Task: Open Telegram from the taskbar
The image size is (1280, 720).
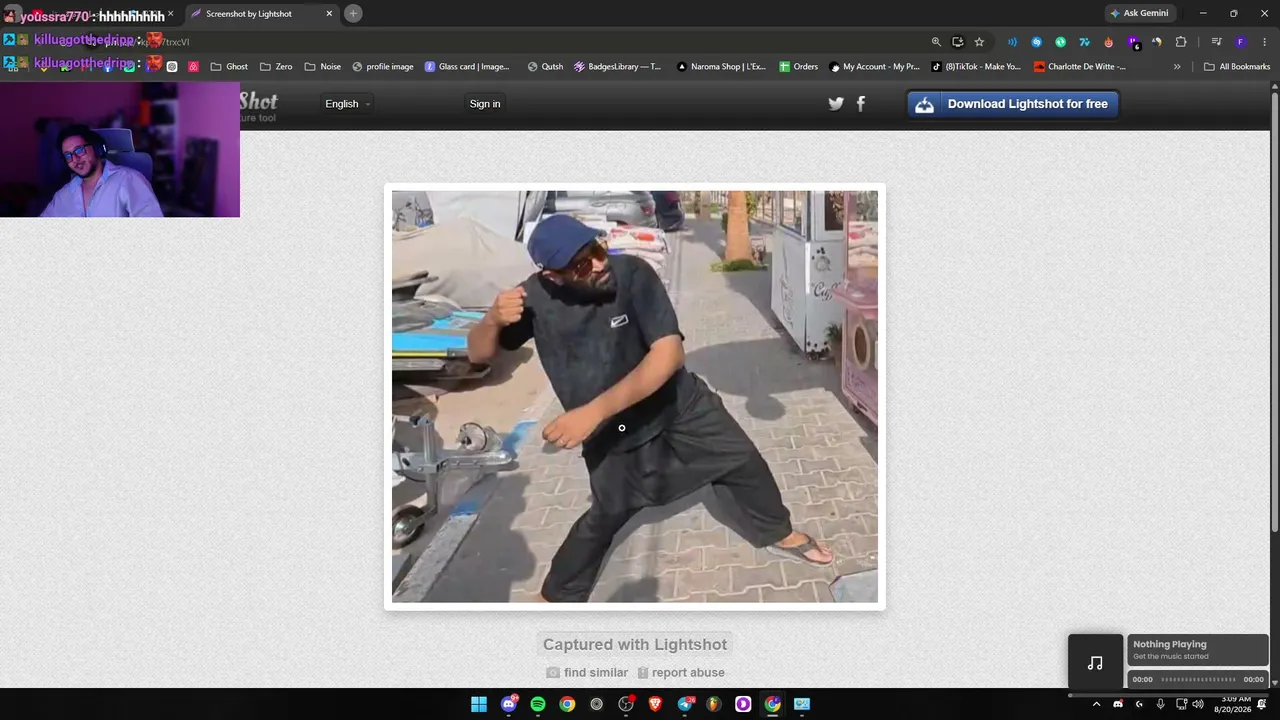Action: click(x=685, y=704)
